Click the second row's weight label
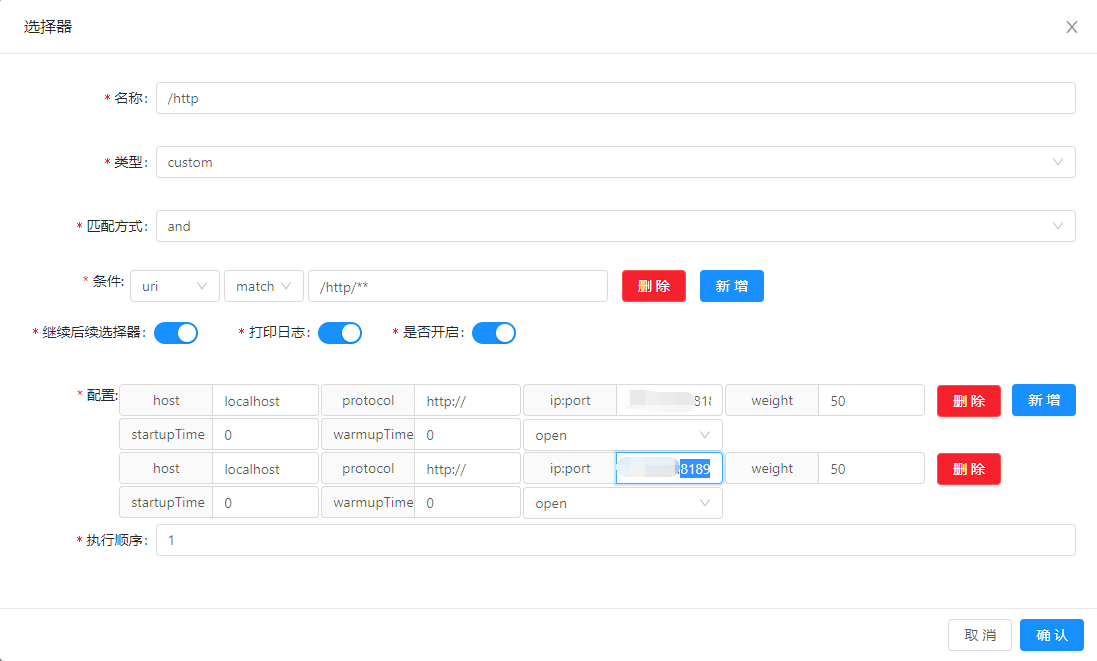The image size is (1097, 661). 772,469
